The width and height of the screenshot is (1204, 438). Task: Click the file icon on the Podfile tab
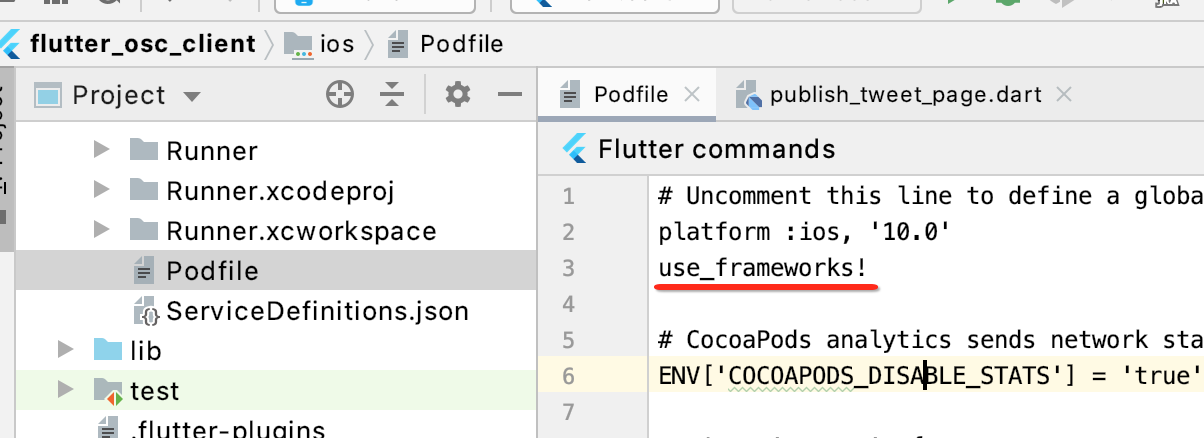570,96
